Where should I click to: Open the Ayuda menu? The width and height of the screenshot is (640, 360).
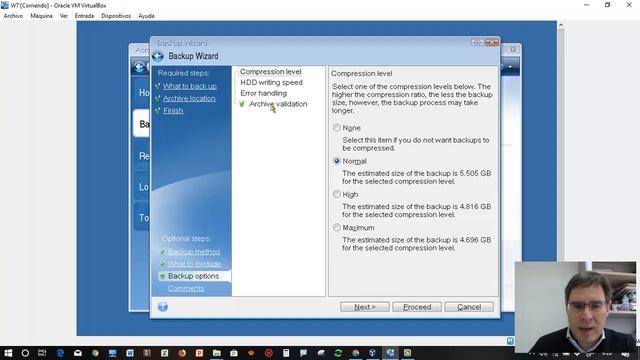[x=146, y=16]
